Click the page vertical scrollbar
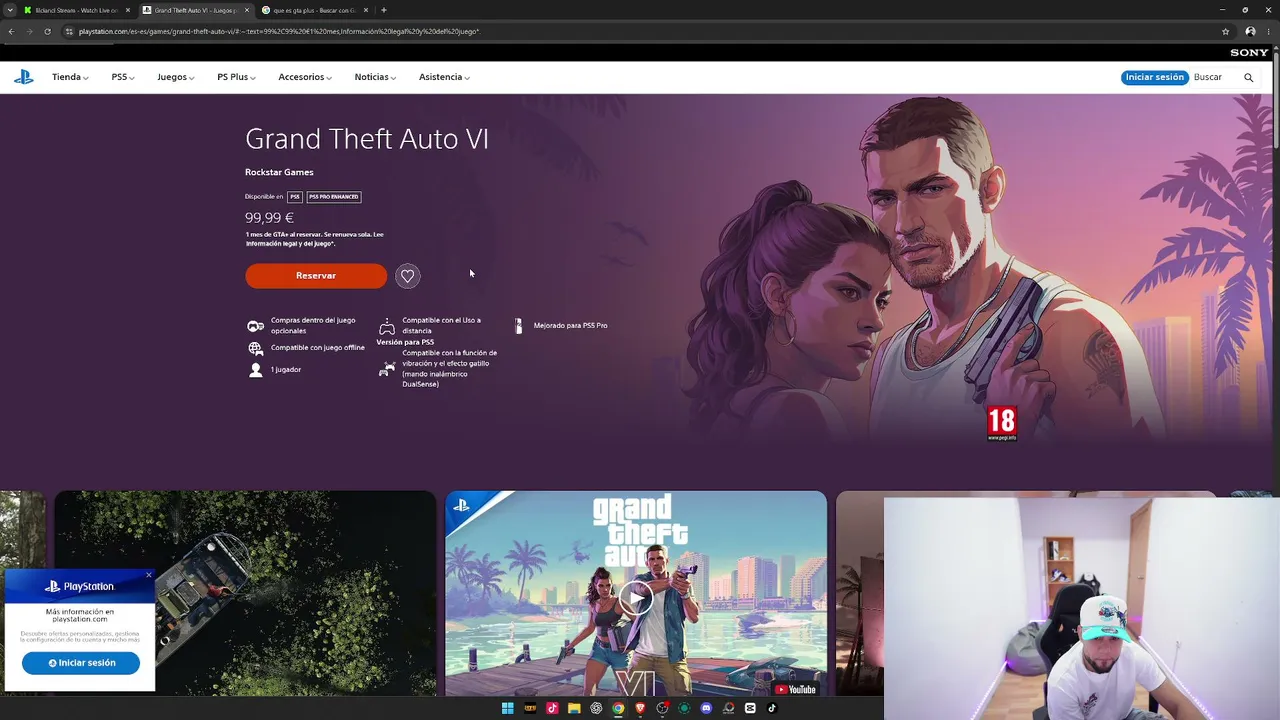The image size is (1280, 720). [1275, 100]
